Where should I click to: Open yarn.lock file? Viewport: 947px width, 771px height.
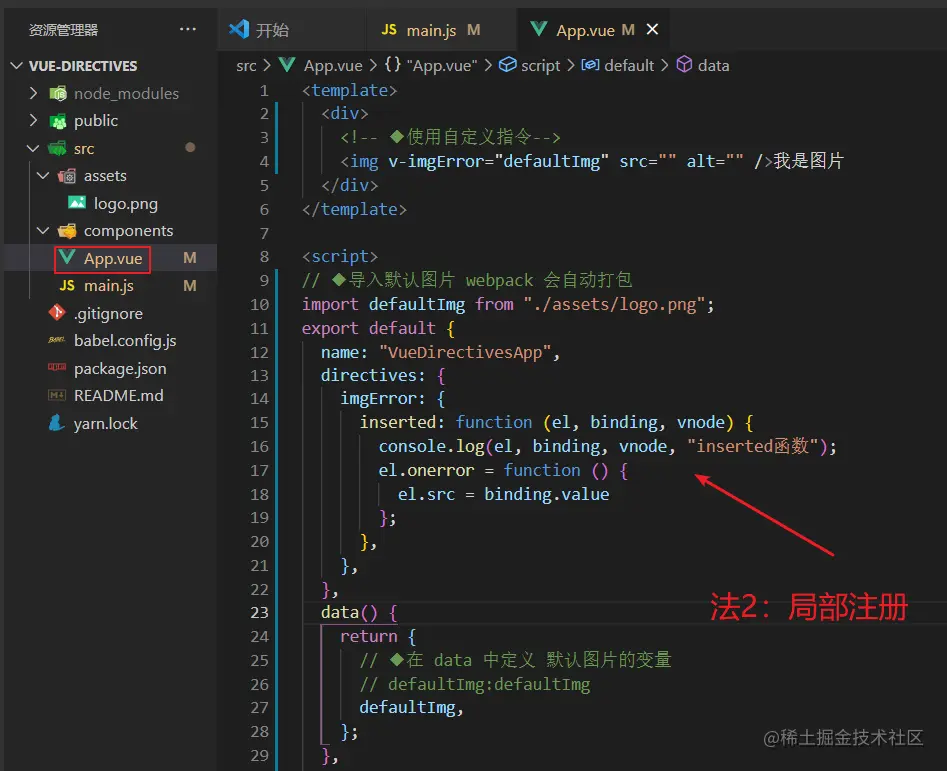click(x=106, y=423)
